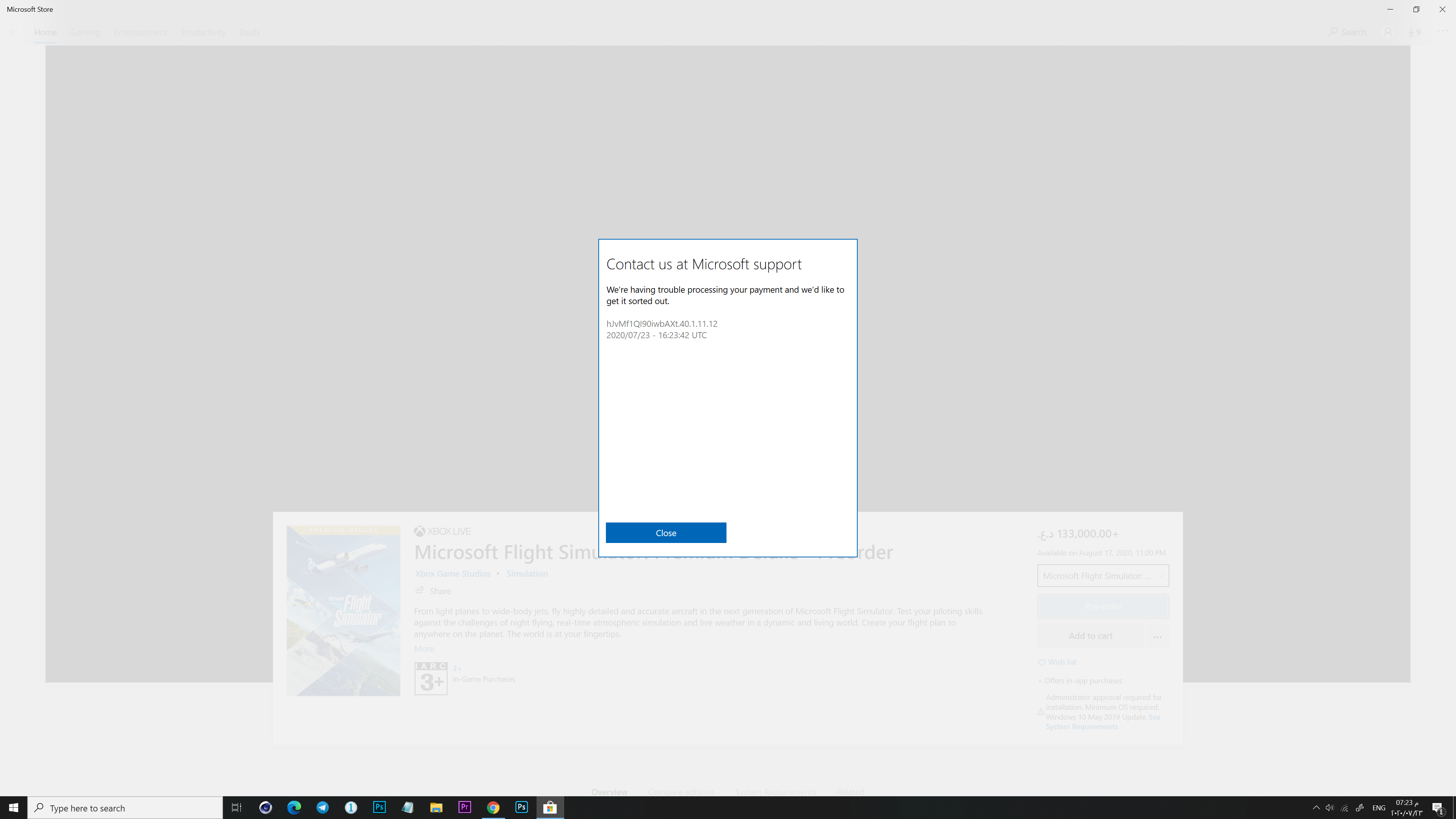Switch ENG input language indicator
This screenshot has width=1456, height=819.
click(x=1379, y=808)
